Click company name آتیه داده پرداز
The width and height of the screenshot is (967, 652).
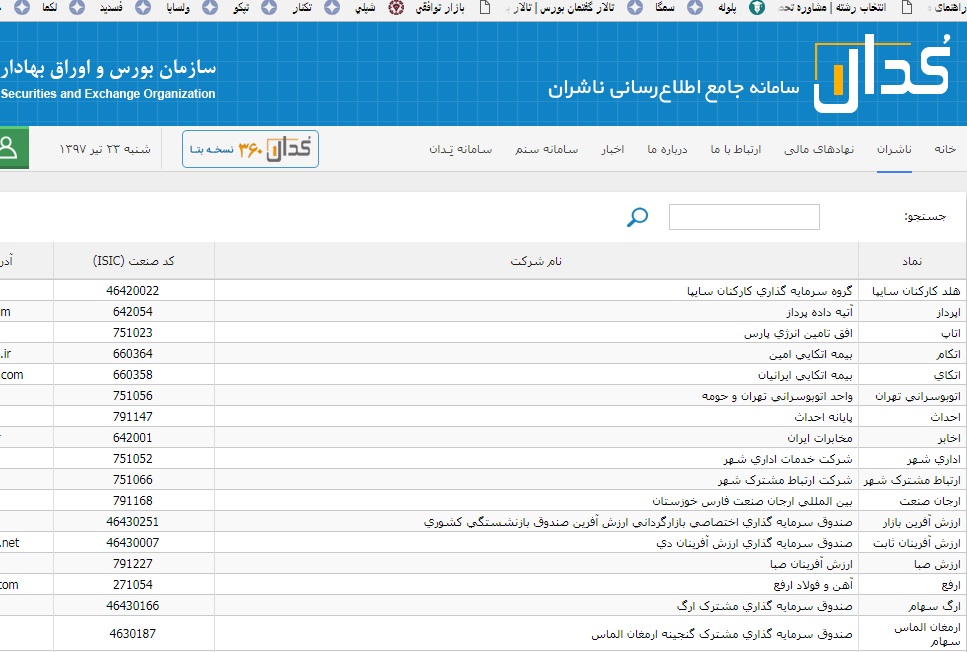click(x=820, y=312)
